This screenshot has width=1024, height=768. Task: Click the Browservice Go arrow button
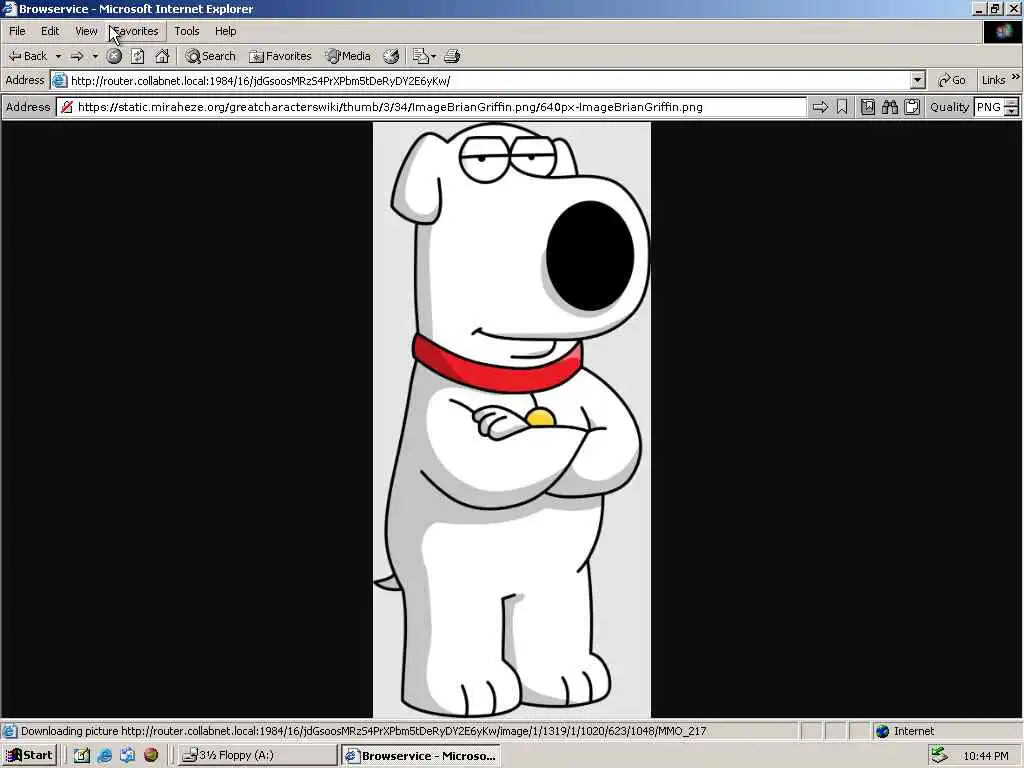point(820,107)
